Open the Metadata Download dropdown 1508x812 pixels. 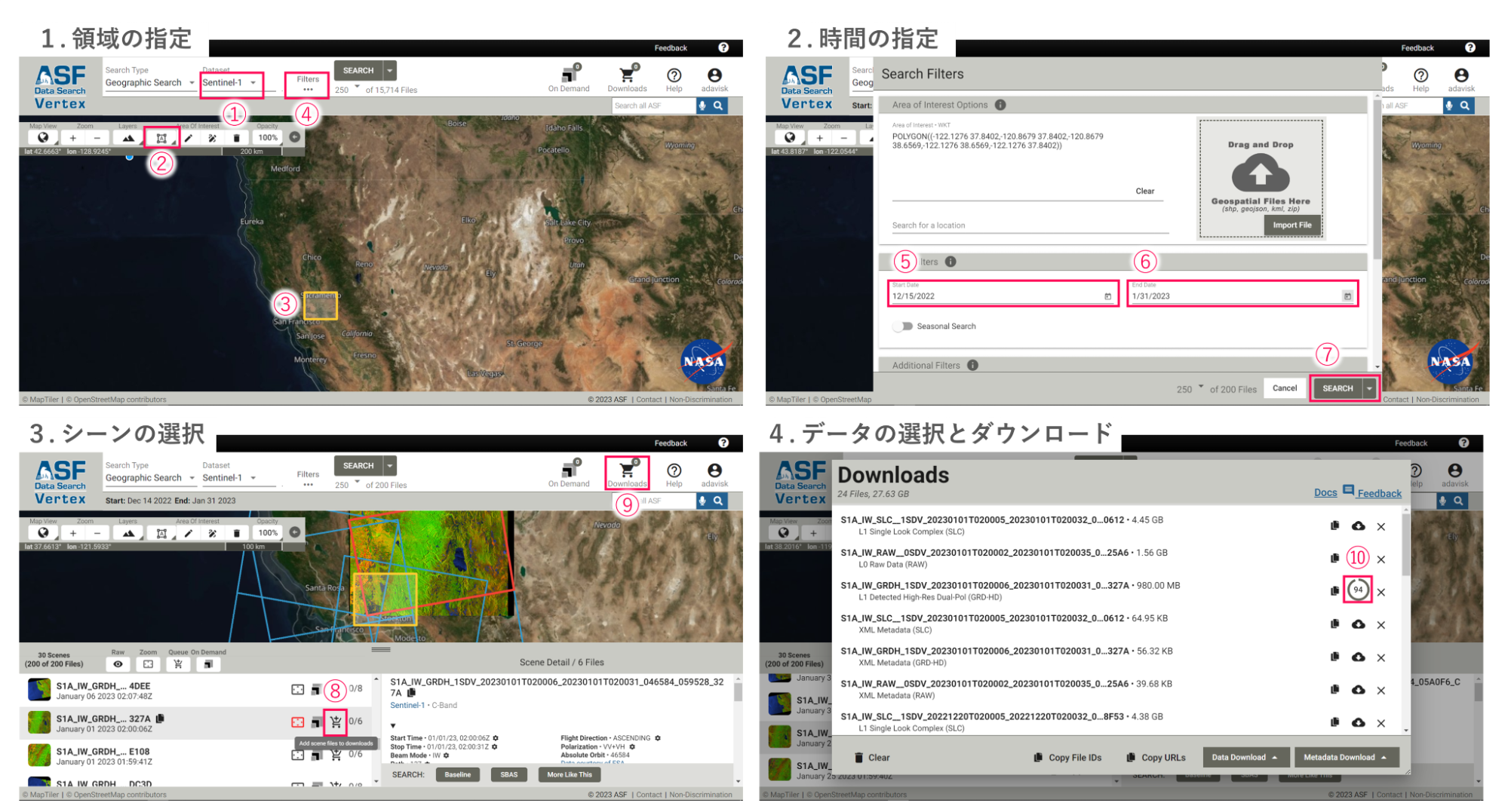[x=1347, y=757]
